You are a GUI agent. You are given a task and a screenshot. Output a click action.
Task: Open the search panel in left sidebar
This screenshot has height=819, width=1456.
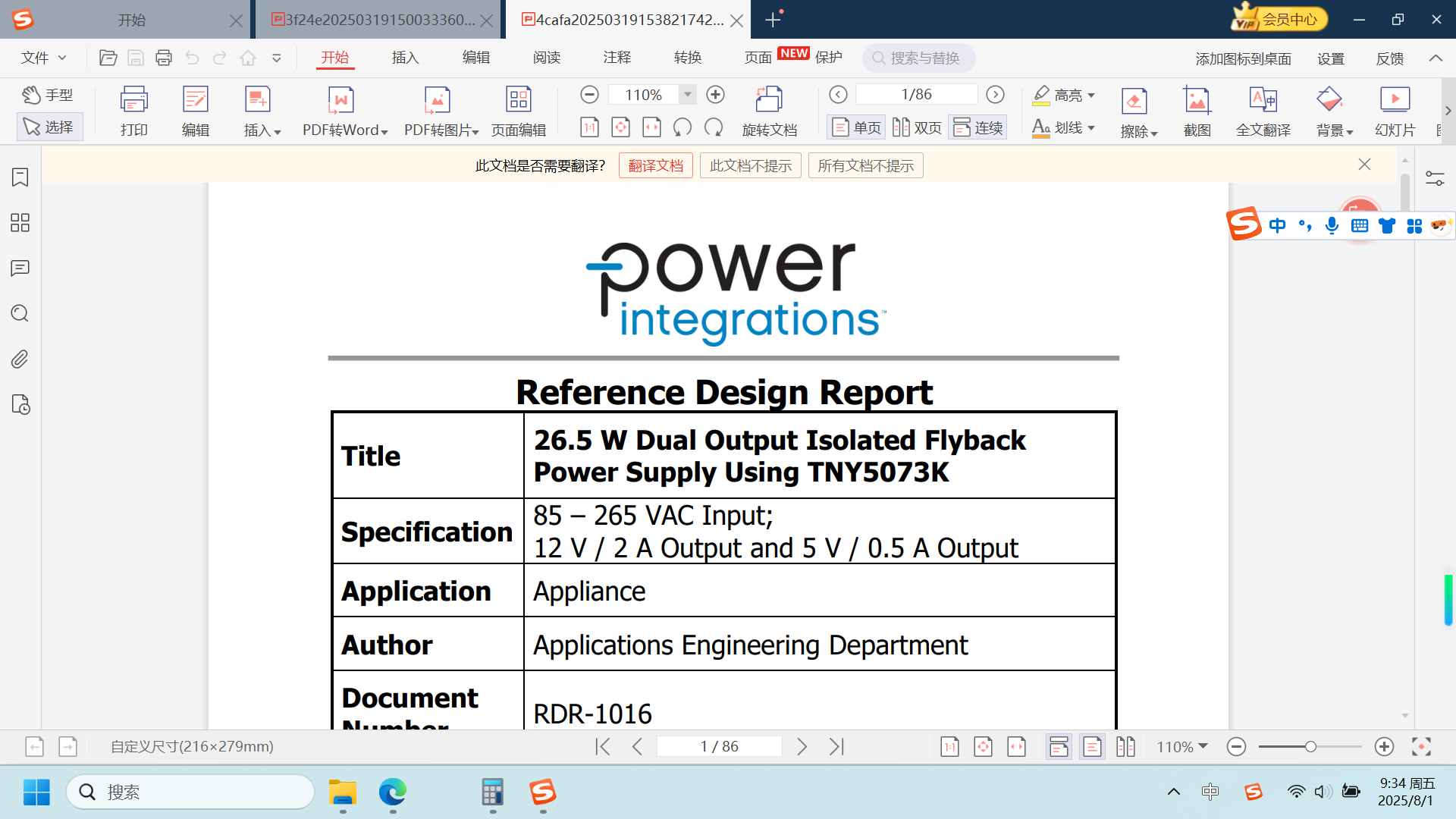20,314
